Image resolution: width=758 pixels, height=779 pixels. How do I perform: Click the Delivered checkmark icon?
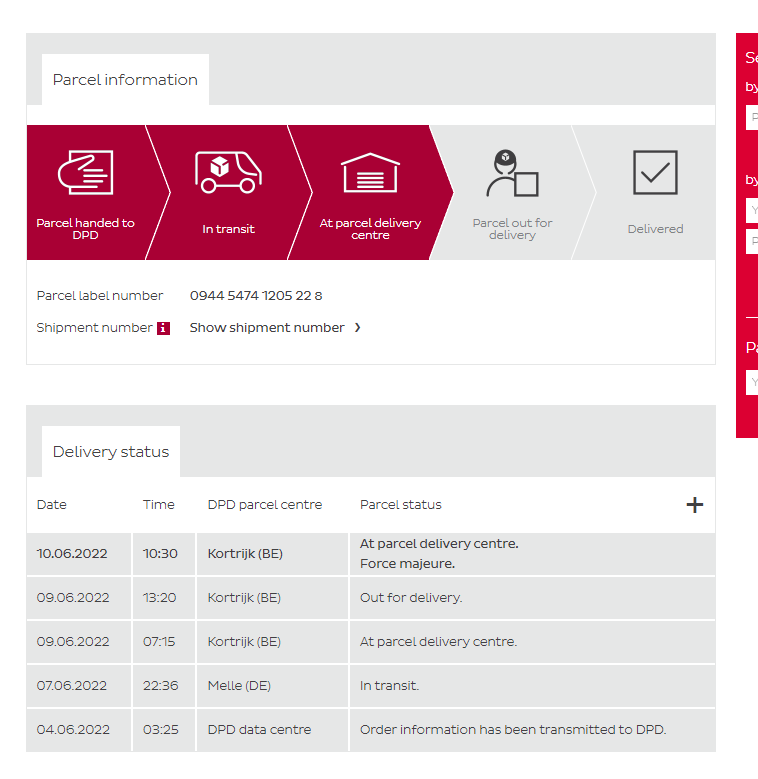point(655,172)
